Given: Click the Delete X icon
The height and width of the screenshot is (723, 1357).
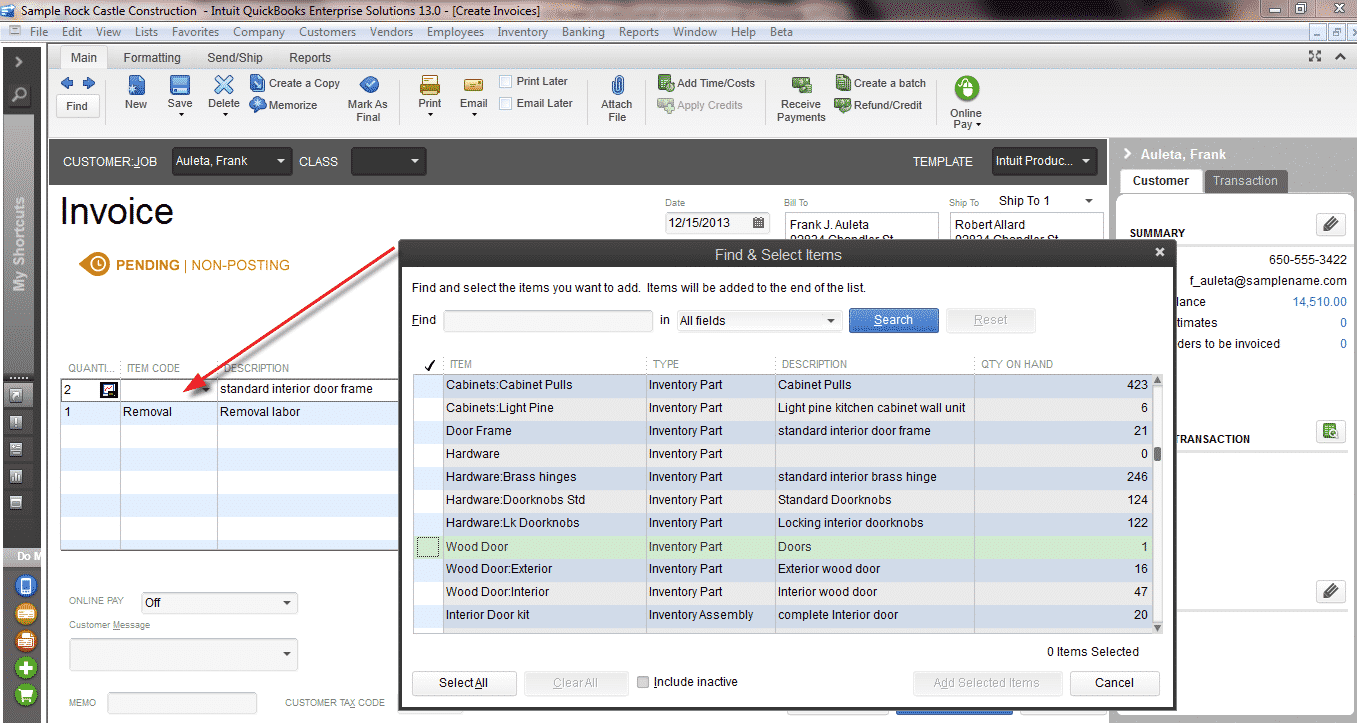Looking at the screenshot, I should point(224,85).
